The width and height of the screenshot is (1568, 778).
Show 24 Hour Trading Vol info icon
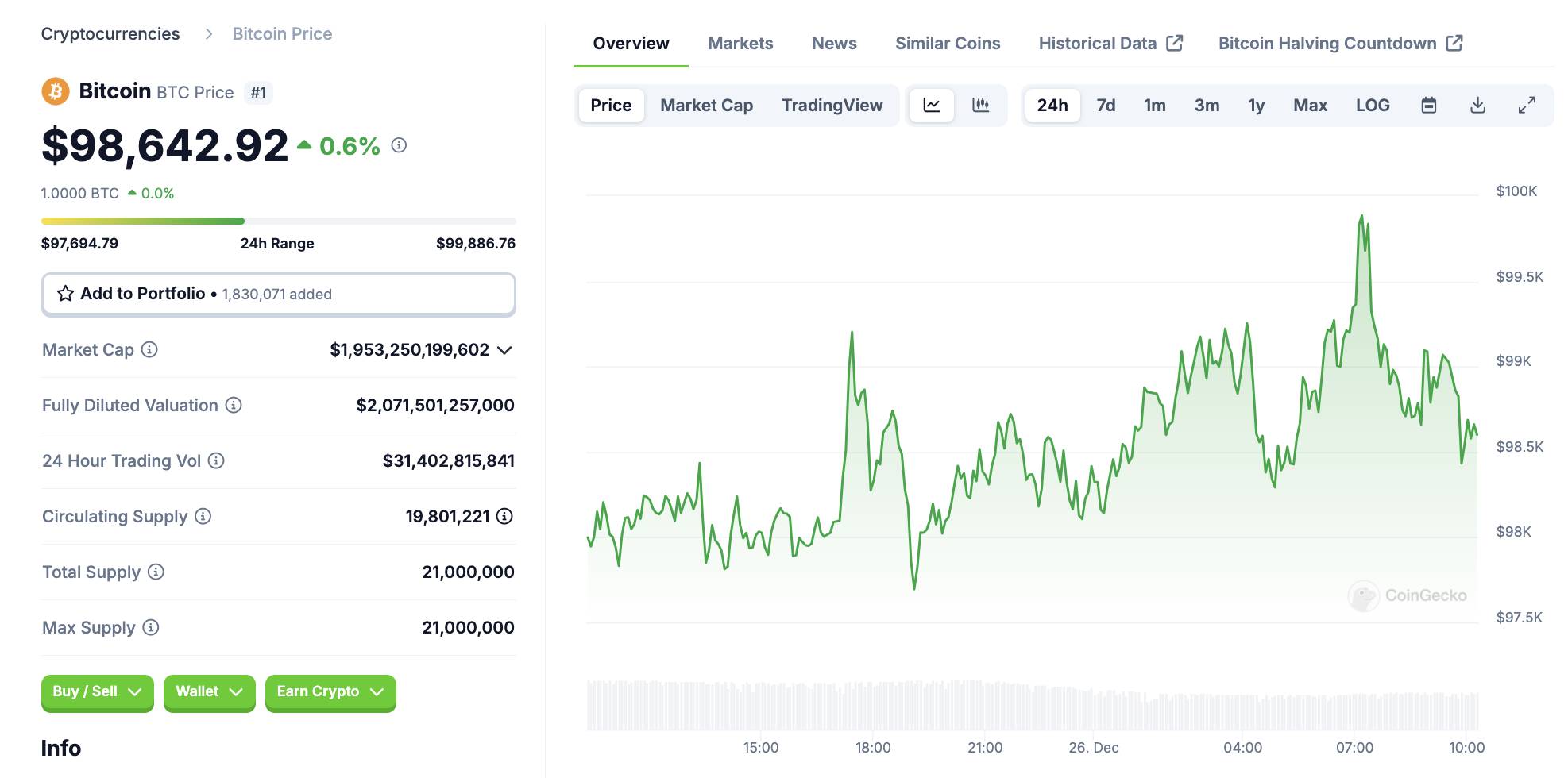tap(216, 460)
